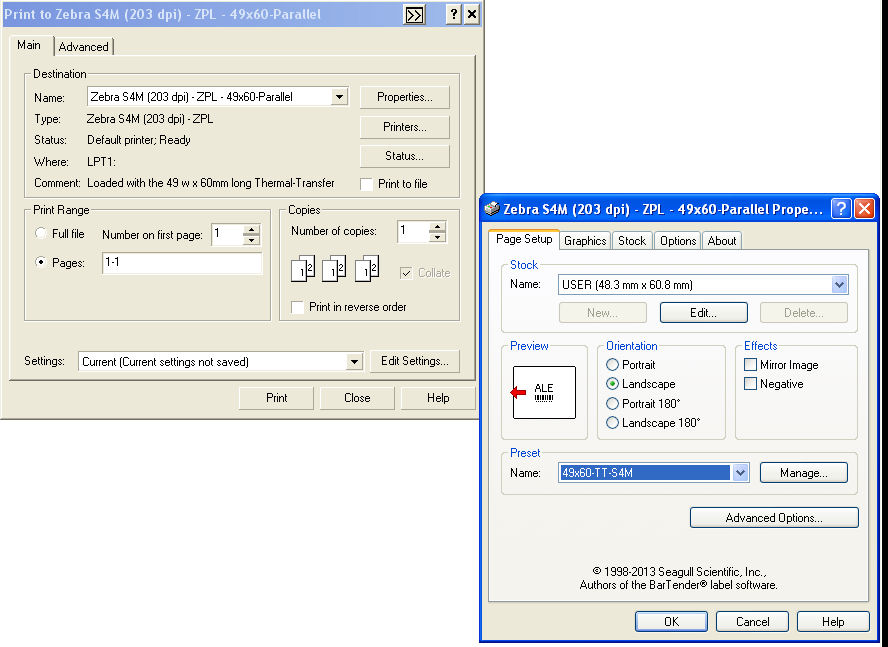
Task: Click Help button in Print dialog
Action: pyautogui.click(x=438, y=398)
